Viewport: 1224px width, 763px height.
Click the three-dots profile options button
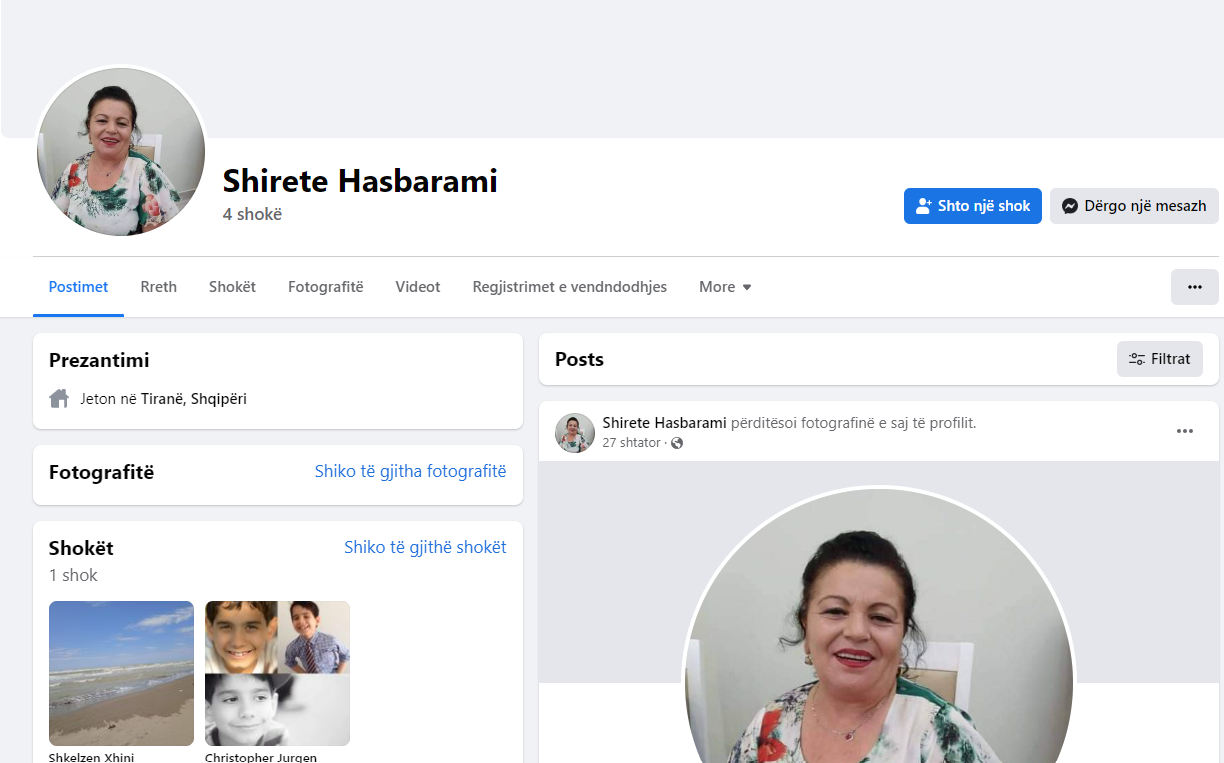(x=1194, y=287)
